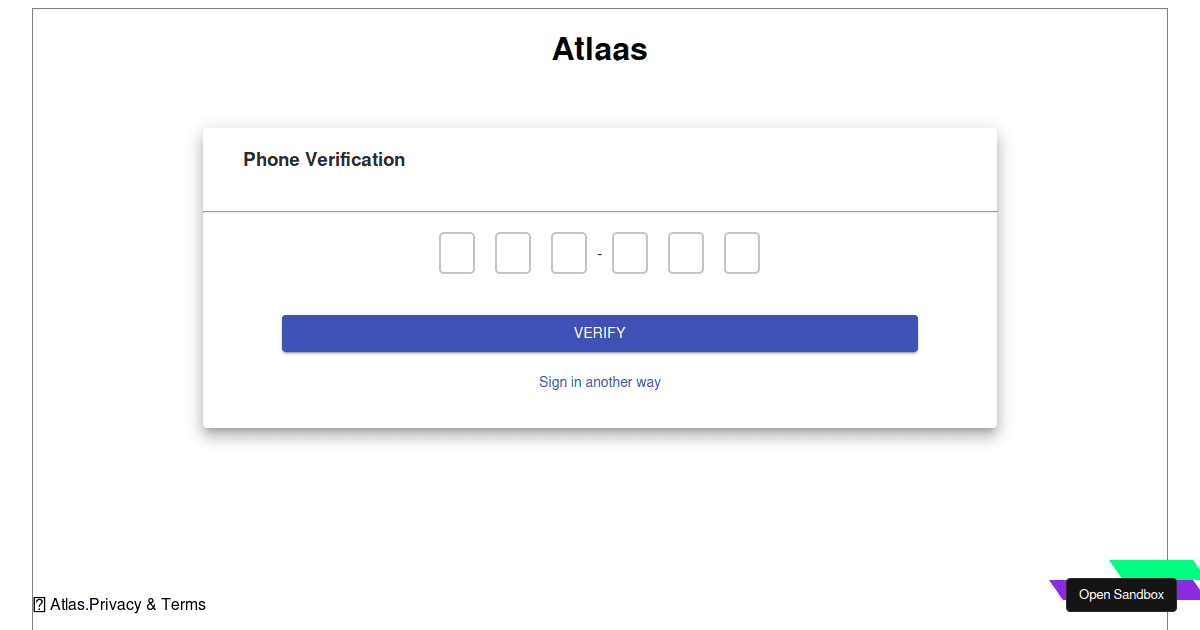Image resolution: width=1200 pixels, height=630 pixels.
Task: Click the verification card's divider line
Action: click(600, 210)
